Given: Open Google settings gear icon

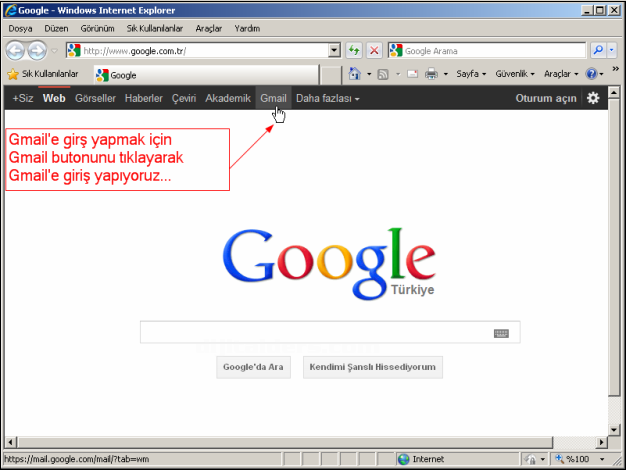Looking at the screenshot, I should click(593, 98).
